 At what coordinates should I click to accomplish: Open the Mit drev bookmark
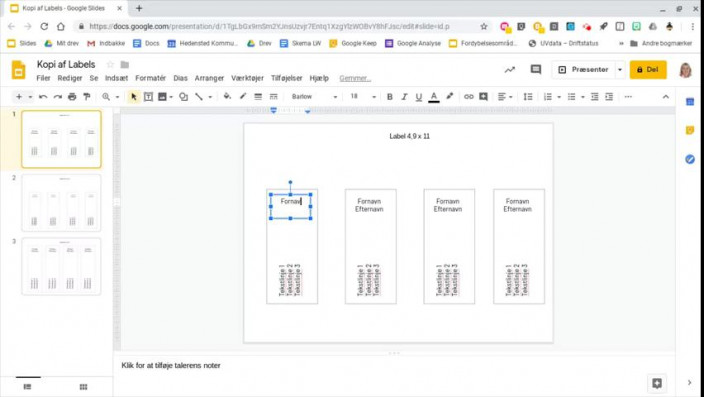61,44
